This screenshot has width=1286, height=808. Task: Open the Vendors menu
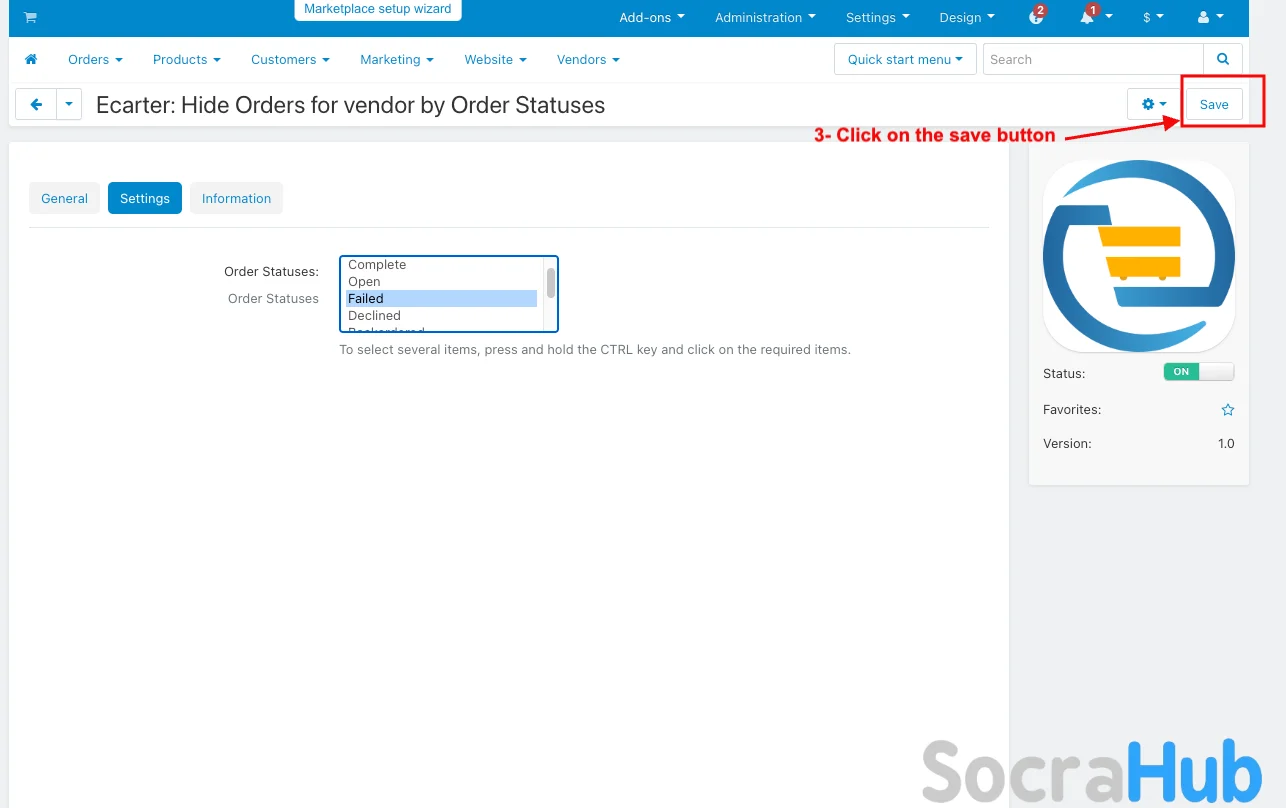coord(588,59)
